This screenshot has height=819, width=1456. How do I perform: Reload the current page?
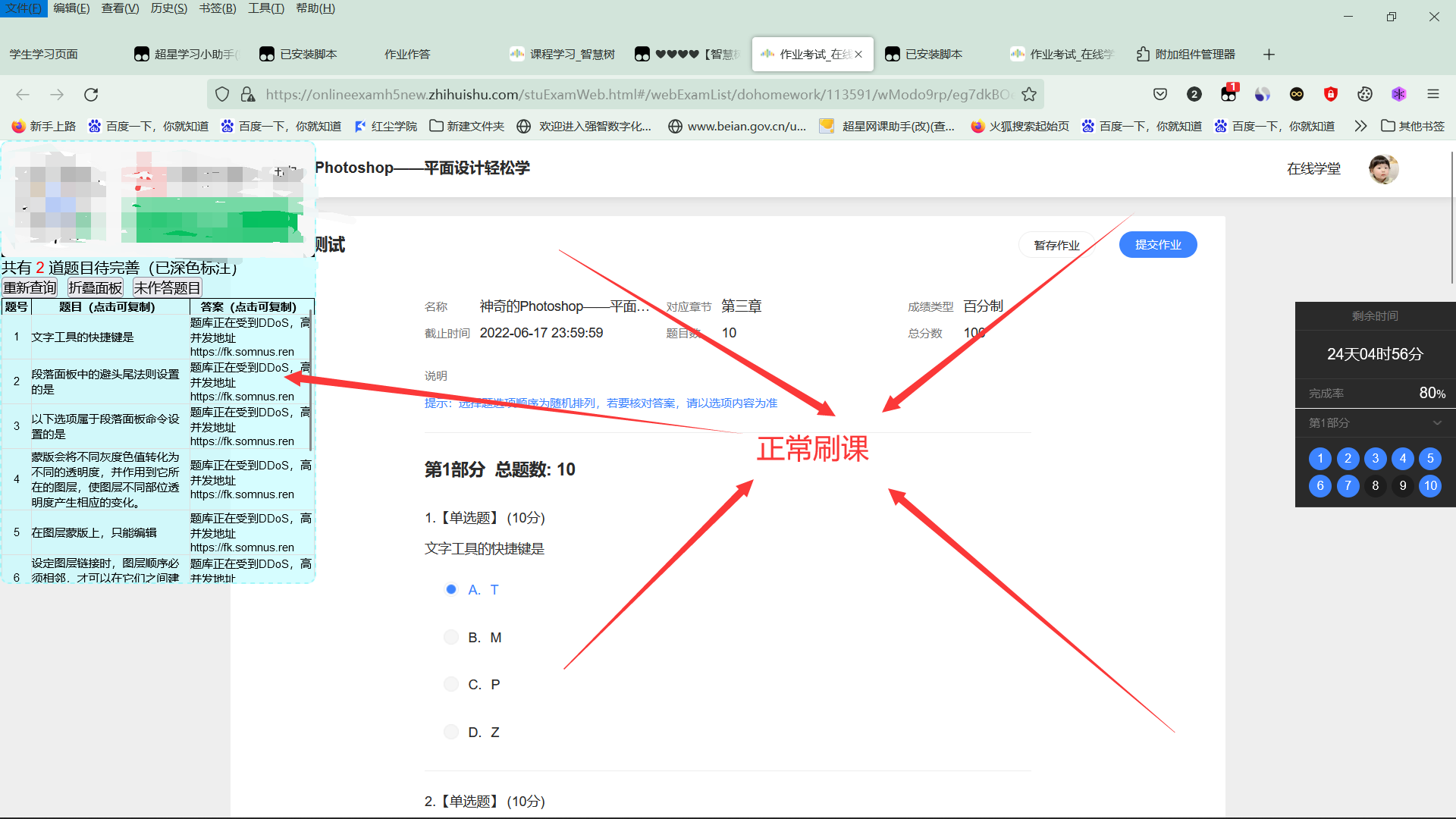click(91, 94)
